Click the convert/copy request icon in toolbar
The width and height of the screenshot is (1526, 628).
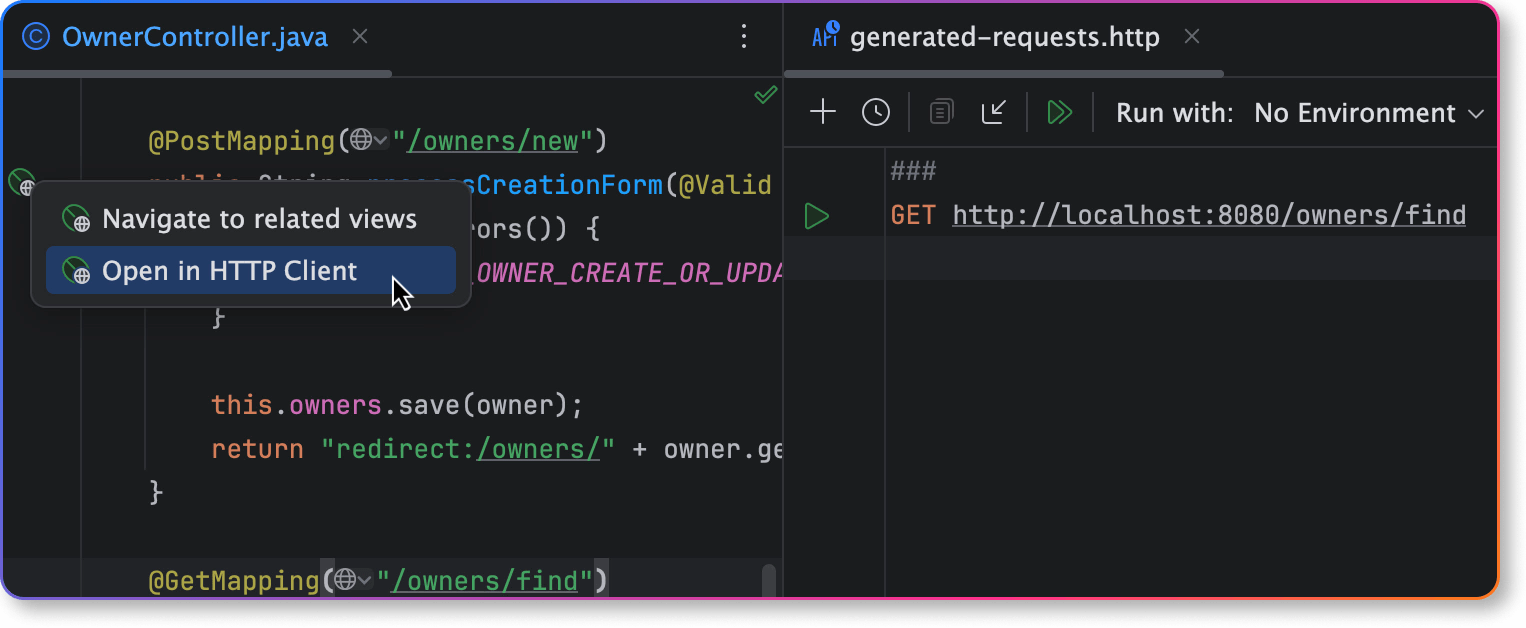tap(941, 112)
